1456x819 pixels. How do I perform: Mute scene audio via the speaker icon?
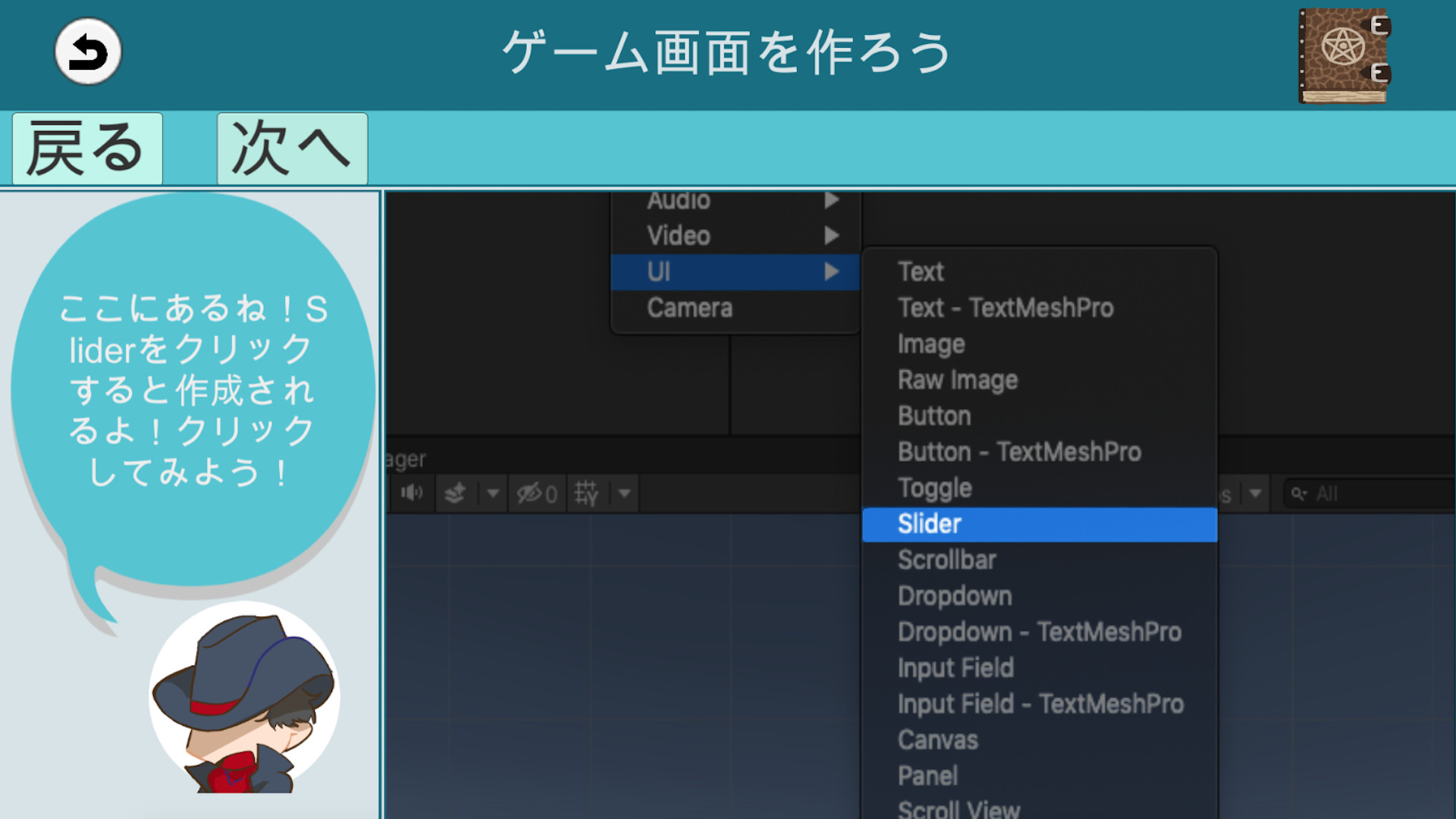coord(412,493)
